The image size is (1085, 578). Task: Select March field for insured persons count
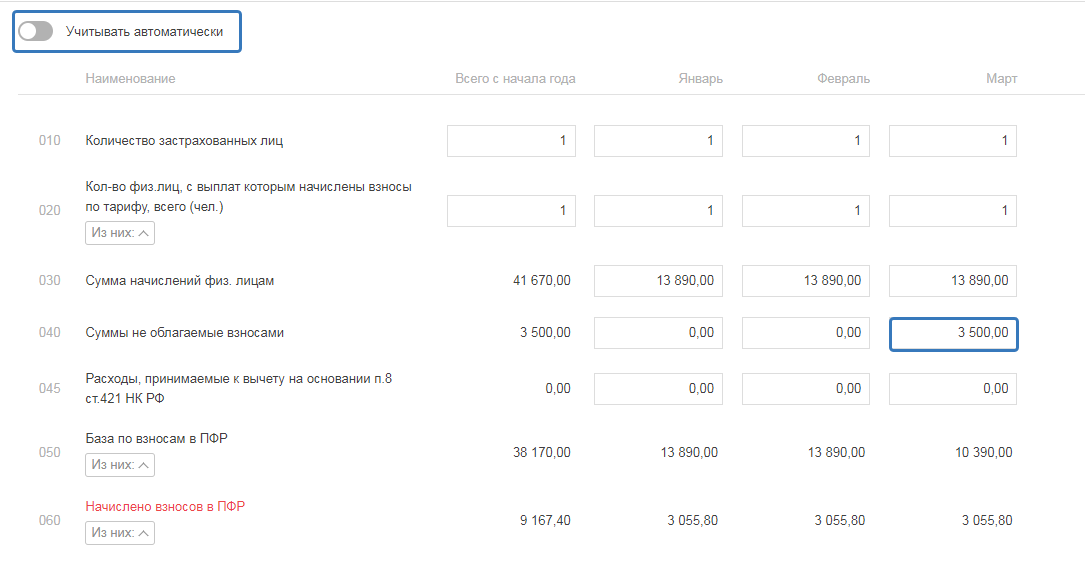952,141
